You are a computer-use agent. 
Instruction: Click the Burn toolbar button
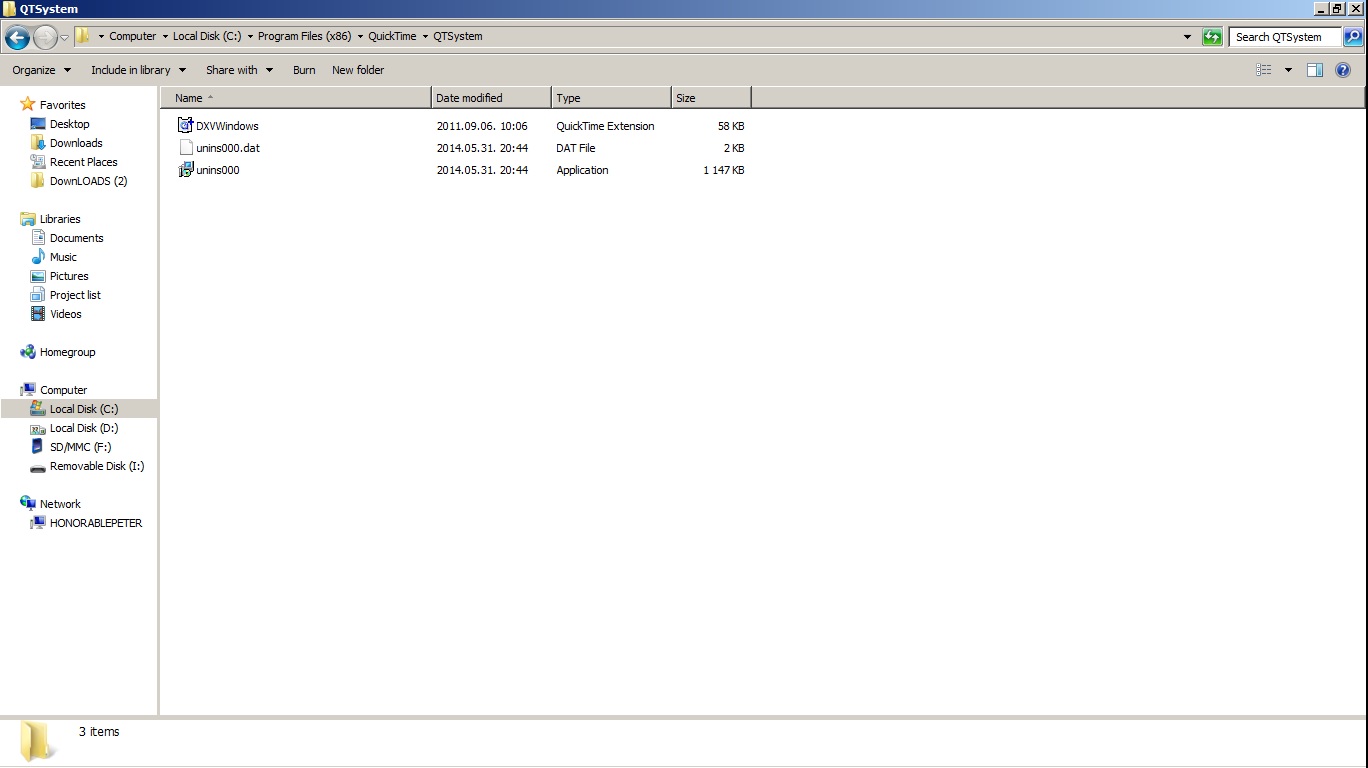304,70
